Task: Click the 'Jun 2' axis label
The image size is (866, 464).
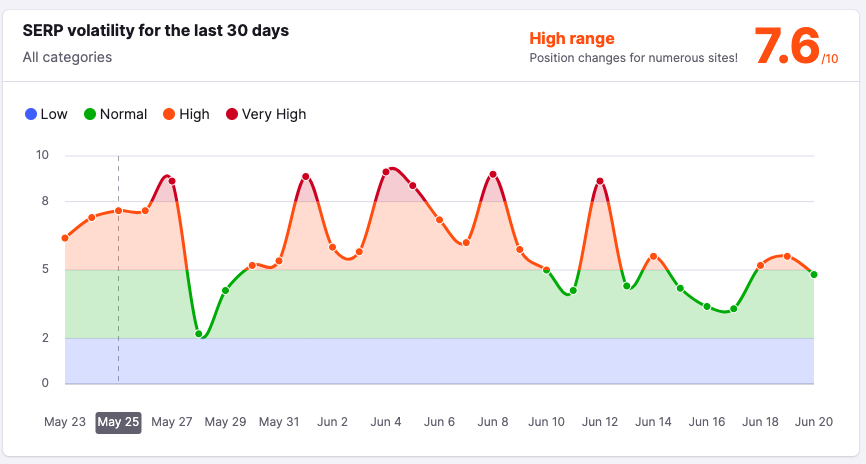Action: 332,422
